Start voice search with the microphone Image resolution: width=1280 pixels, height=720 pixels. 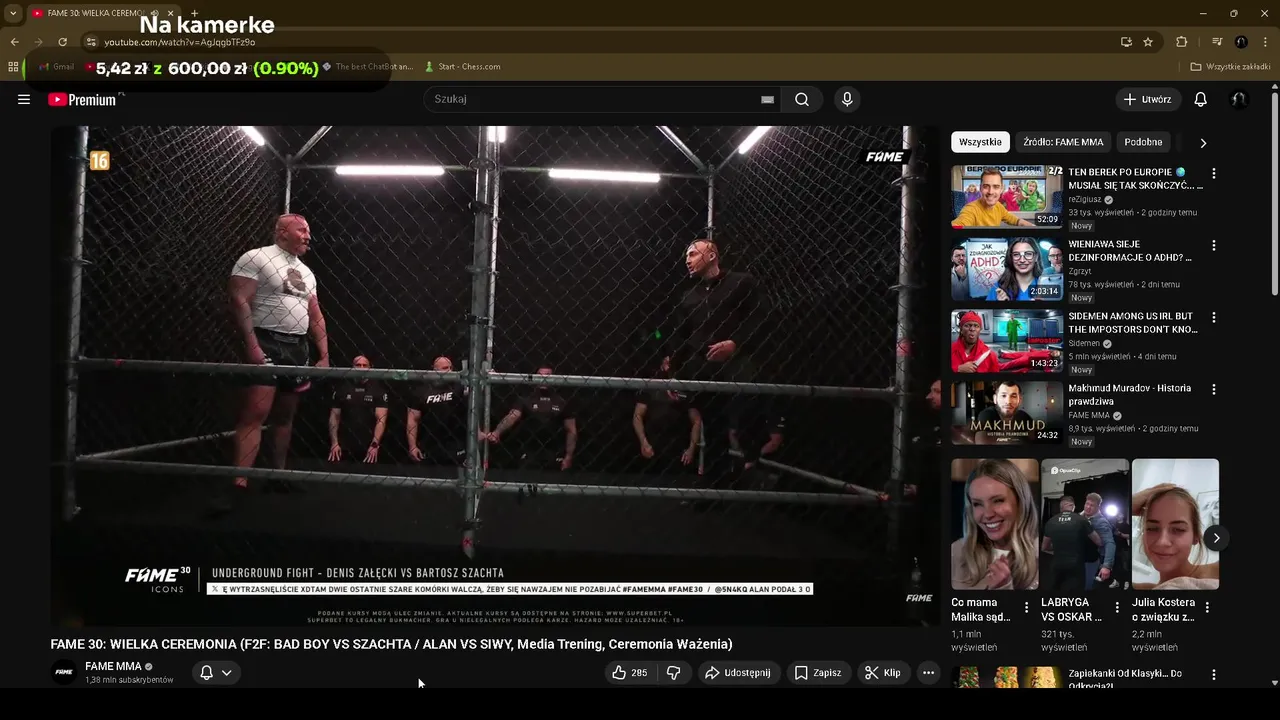[x=847, y=99]
